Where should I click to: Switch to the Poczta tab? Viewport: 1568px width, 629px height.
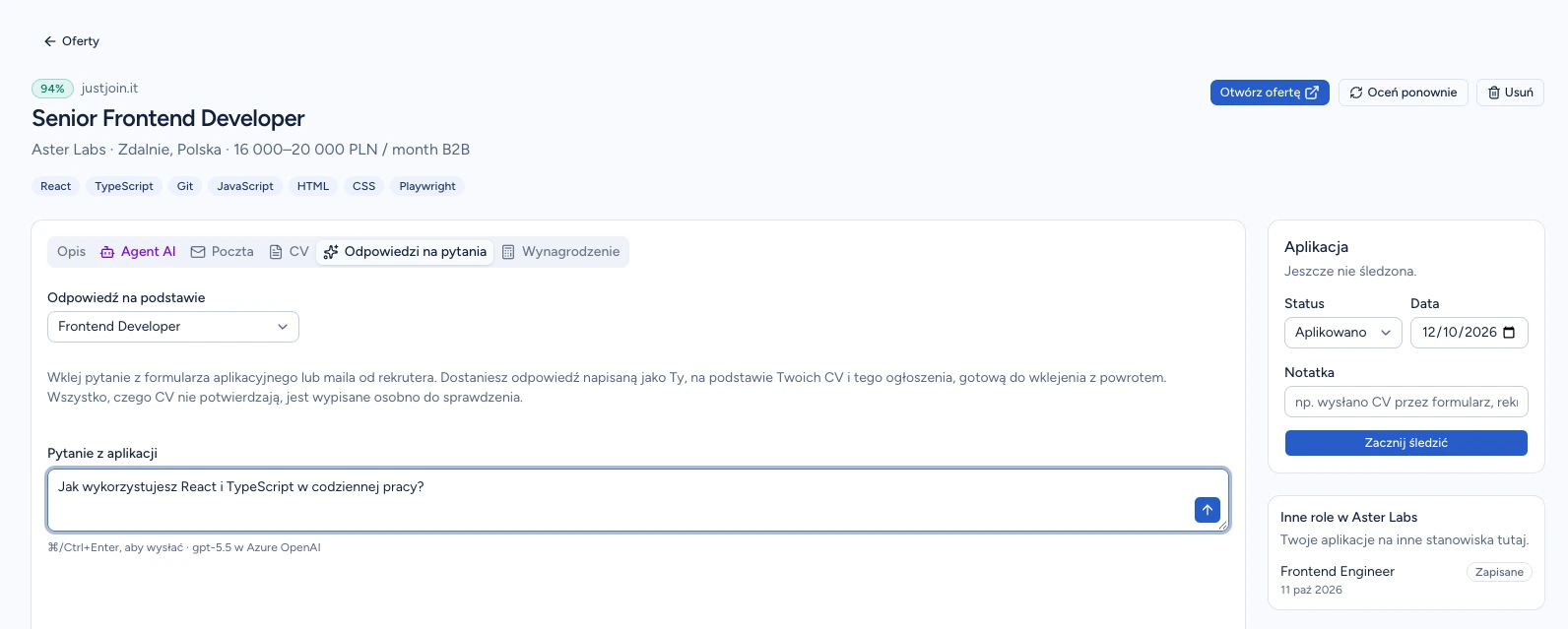pos(222,252)
